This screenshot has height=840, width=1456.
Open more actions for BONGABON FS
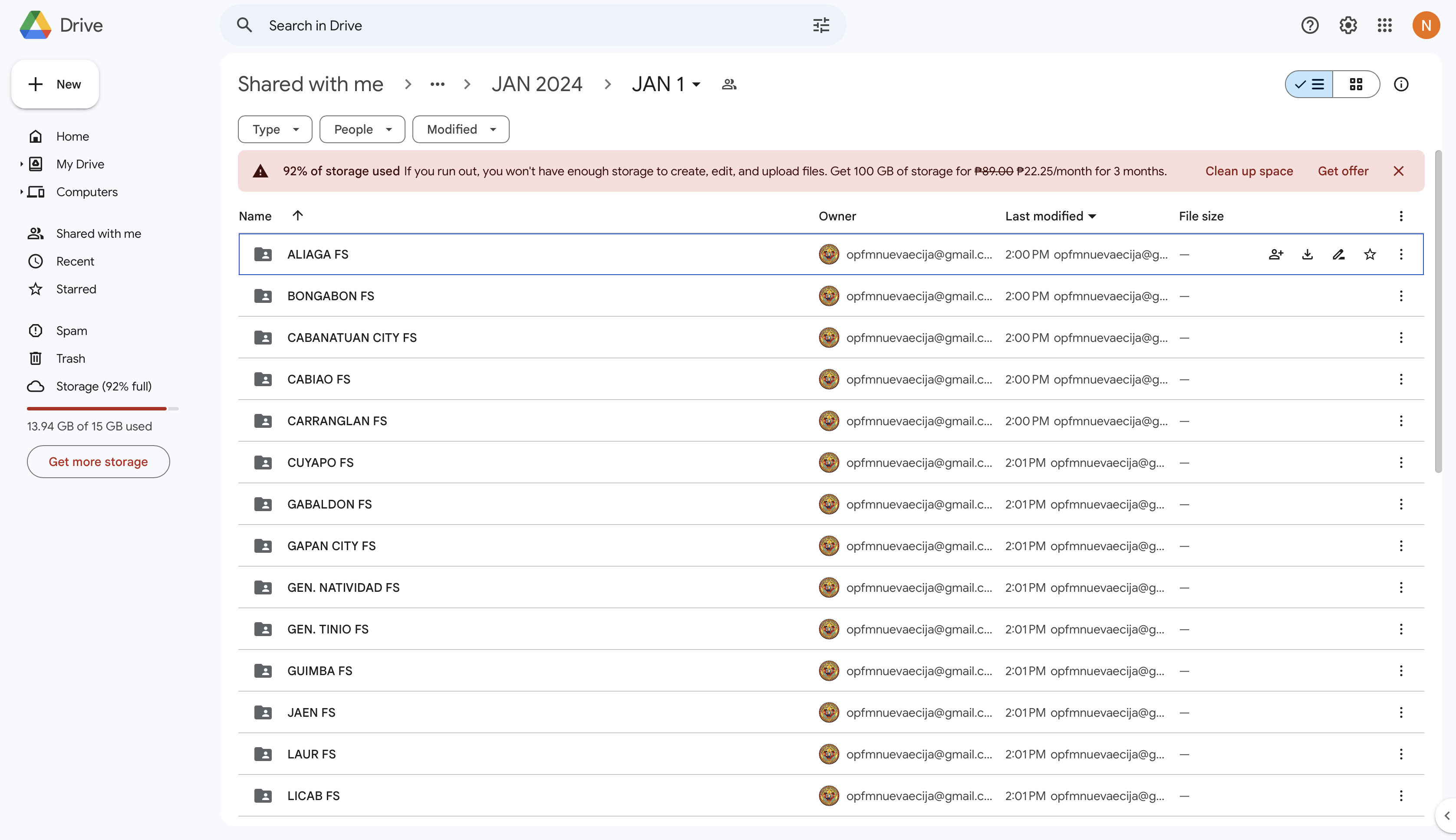[x=1400, y=296]
